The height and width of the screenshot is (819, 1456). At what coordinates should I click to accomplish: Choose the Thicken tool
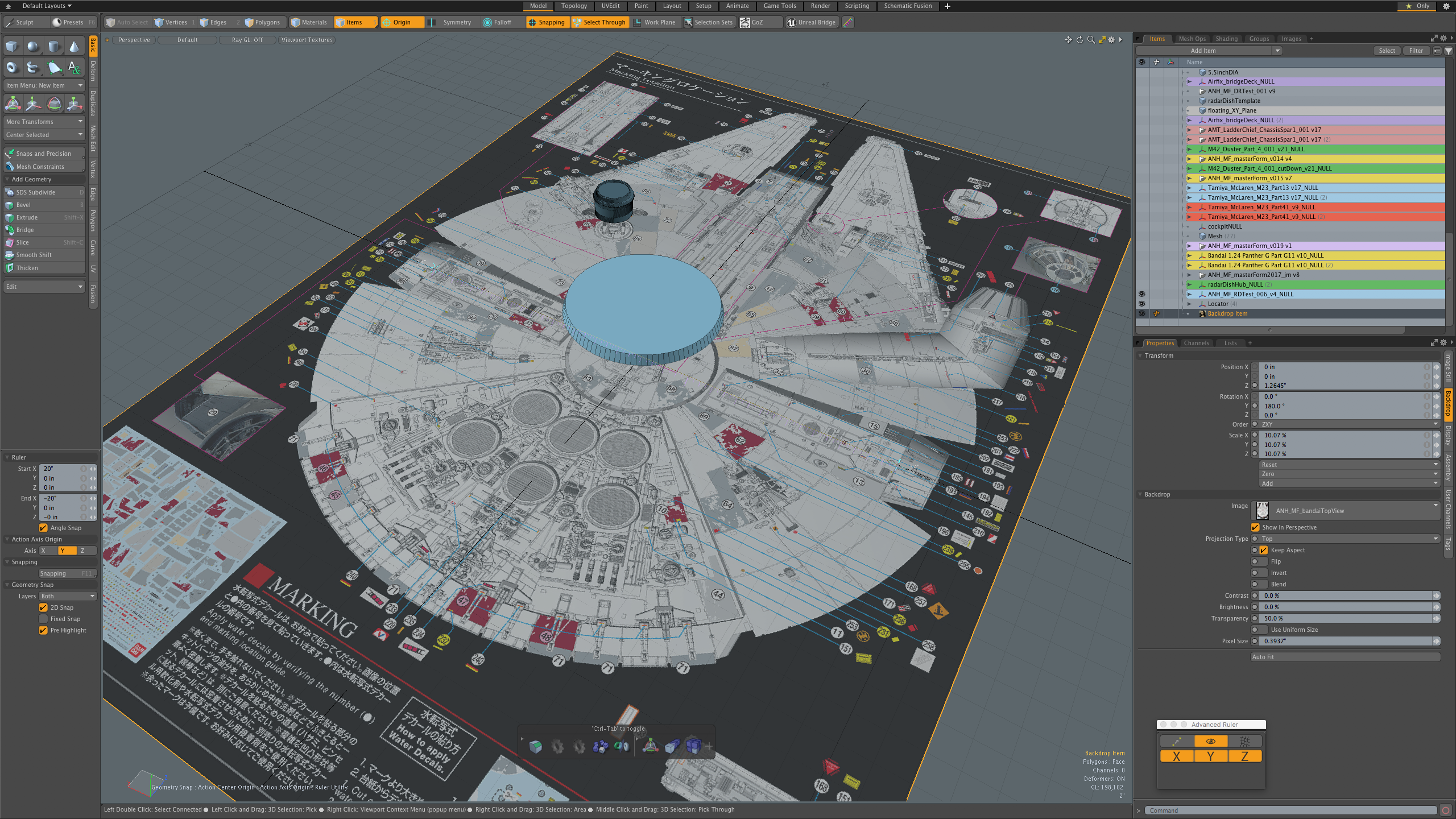44,268
